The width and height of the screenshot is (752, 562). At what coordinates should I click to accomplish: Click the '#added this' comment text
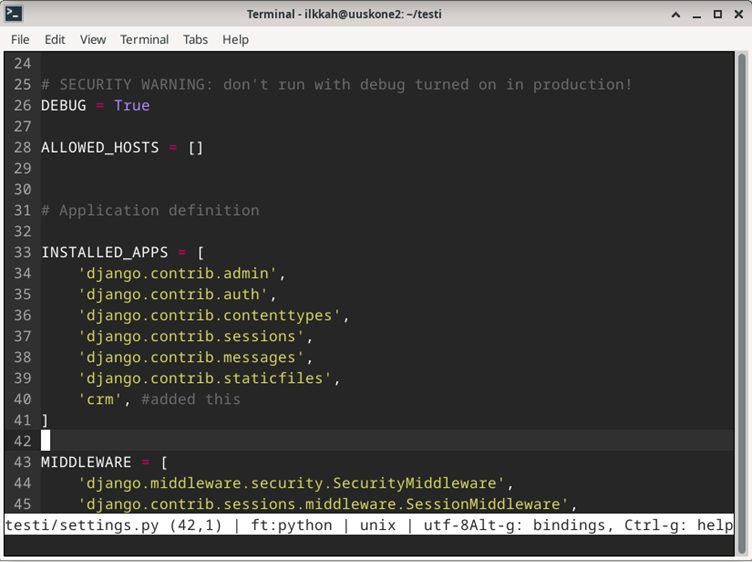pos(191,400)
